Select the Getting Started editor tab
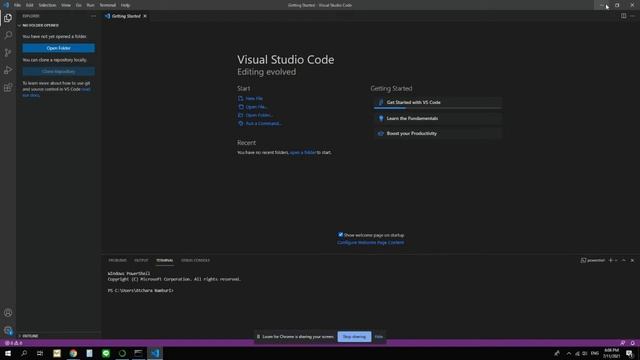640x360 pixels. (125, 16)
